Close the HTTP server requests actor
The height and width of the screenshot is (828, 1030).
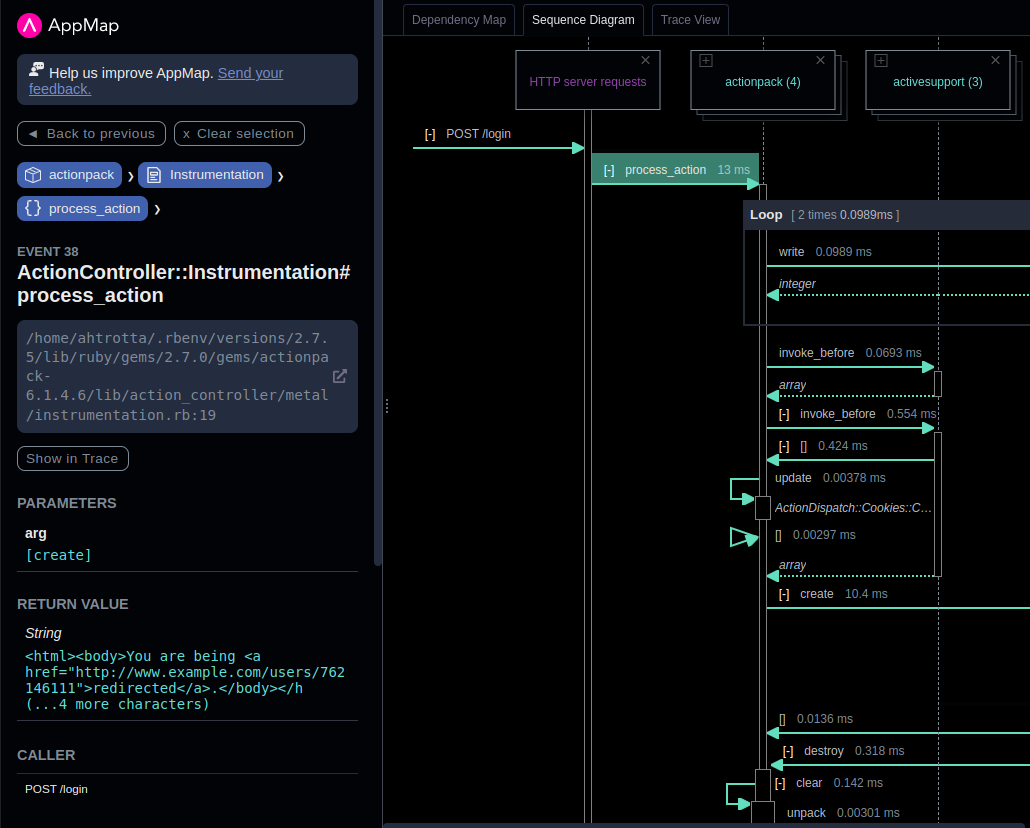(645, 60)
